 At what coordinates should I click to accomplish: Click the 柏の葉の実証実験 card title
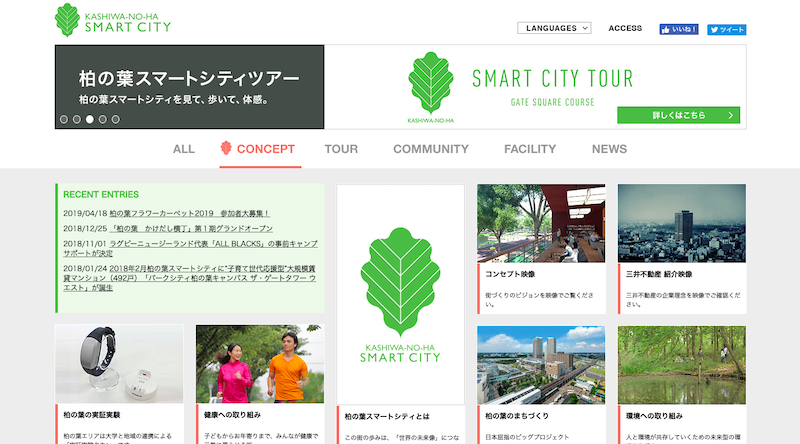(92, 415)
